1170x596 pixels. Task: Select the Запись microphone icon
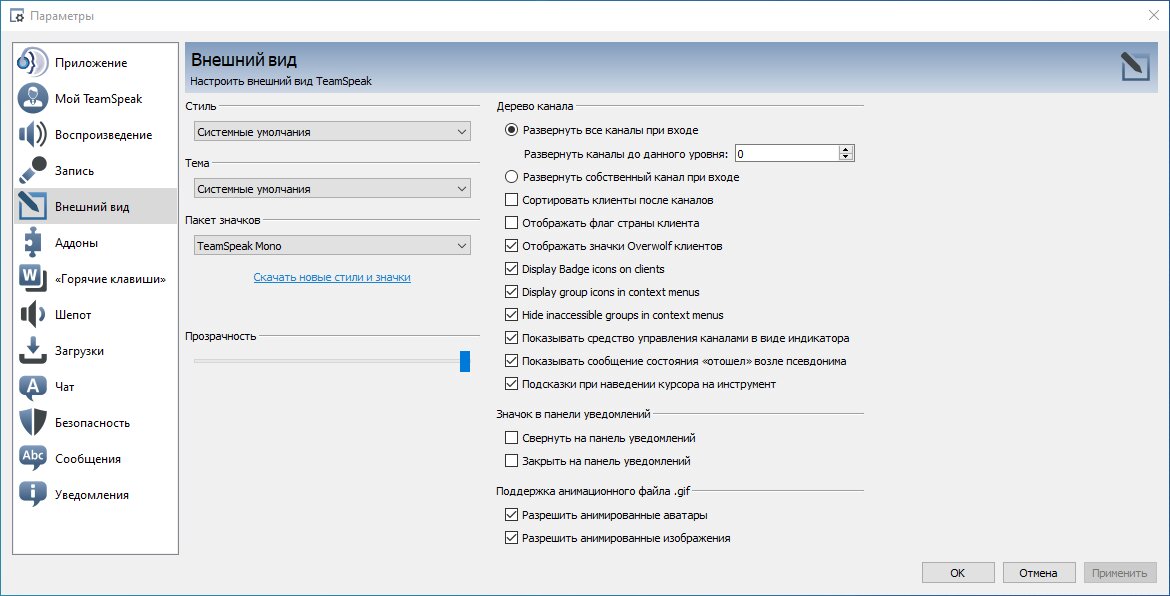click(x=32, y=171)
